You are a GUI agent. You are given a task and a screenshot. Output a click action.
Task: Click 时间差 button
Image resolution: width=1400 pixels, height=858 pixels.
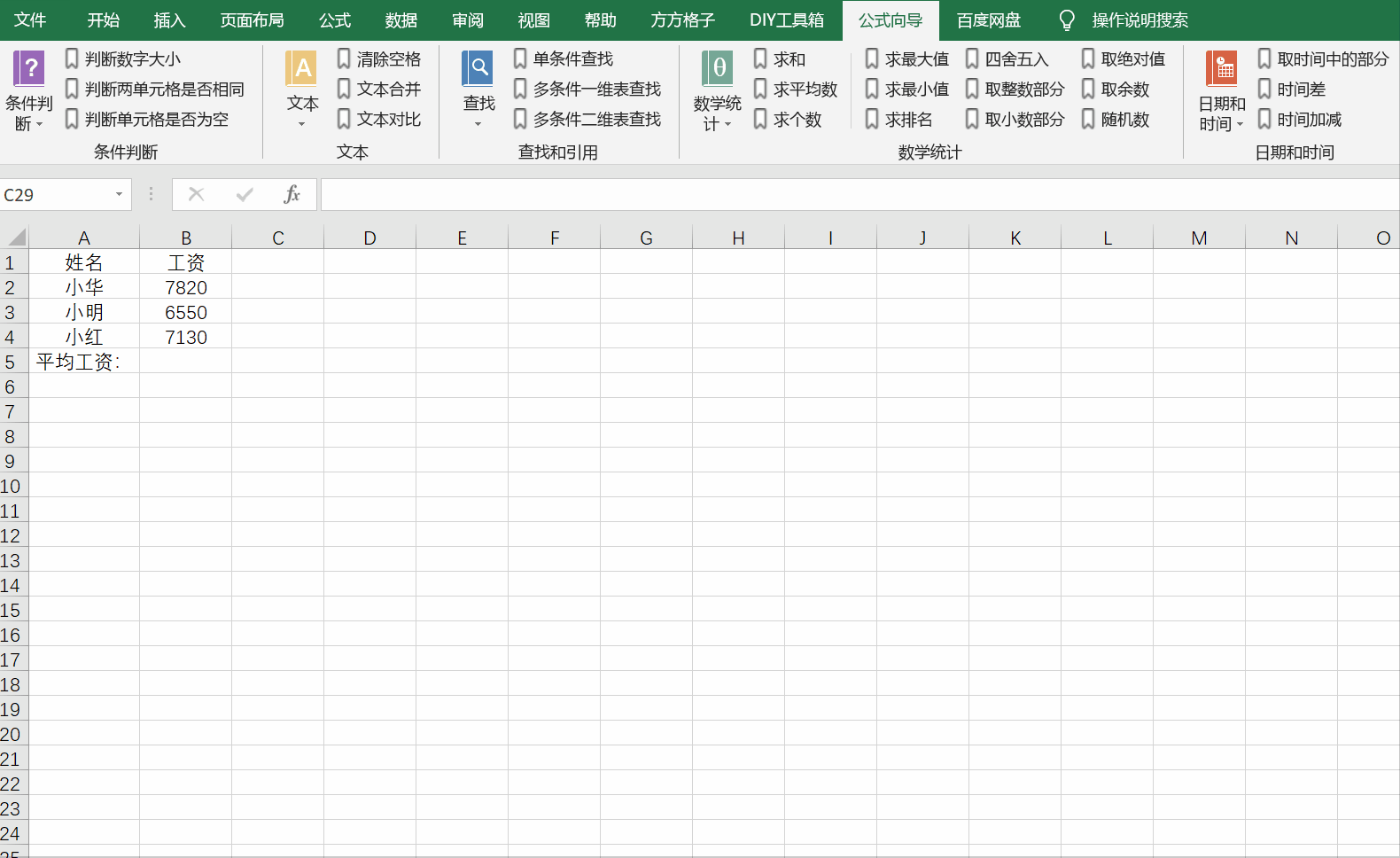click(x=1292, y=89)
